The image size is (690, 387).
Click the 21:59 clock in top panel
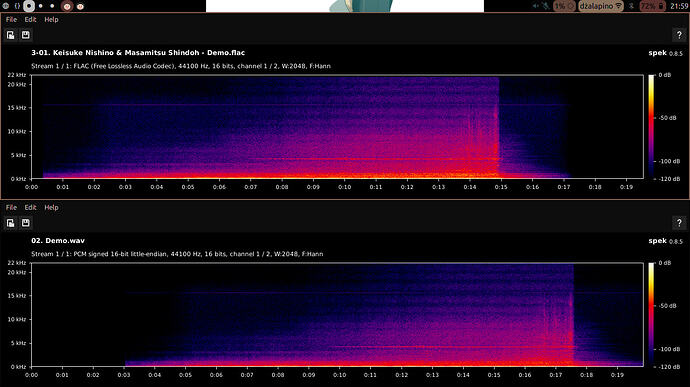(x=679, y=6)
